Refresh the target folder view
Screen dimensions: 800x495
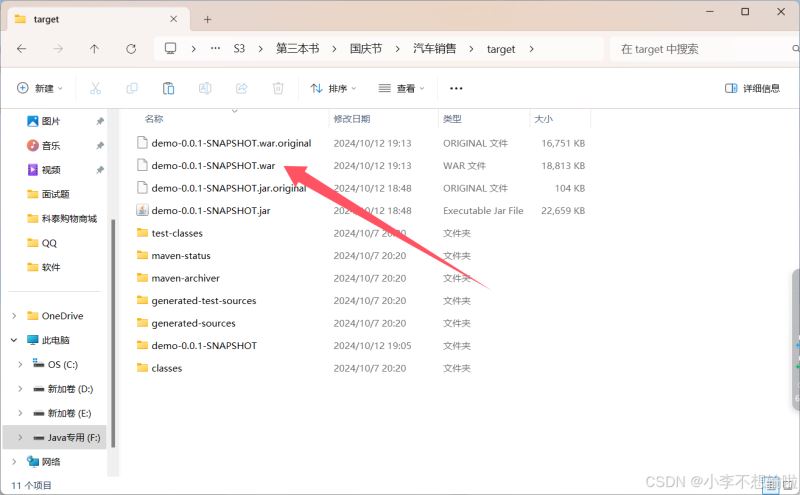[x=131, y=49]
